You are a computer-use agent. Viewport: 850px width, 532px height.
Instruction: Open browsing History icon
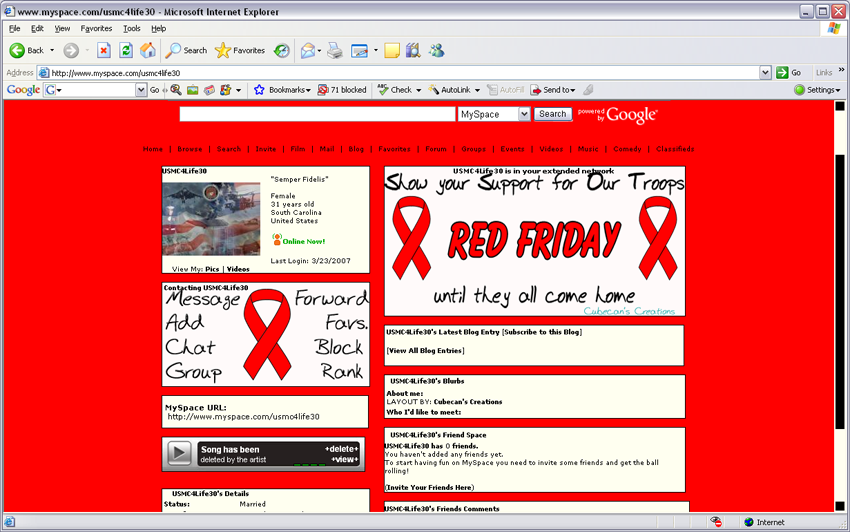click(281, 50)
